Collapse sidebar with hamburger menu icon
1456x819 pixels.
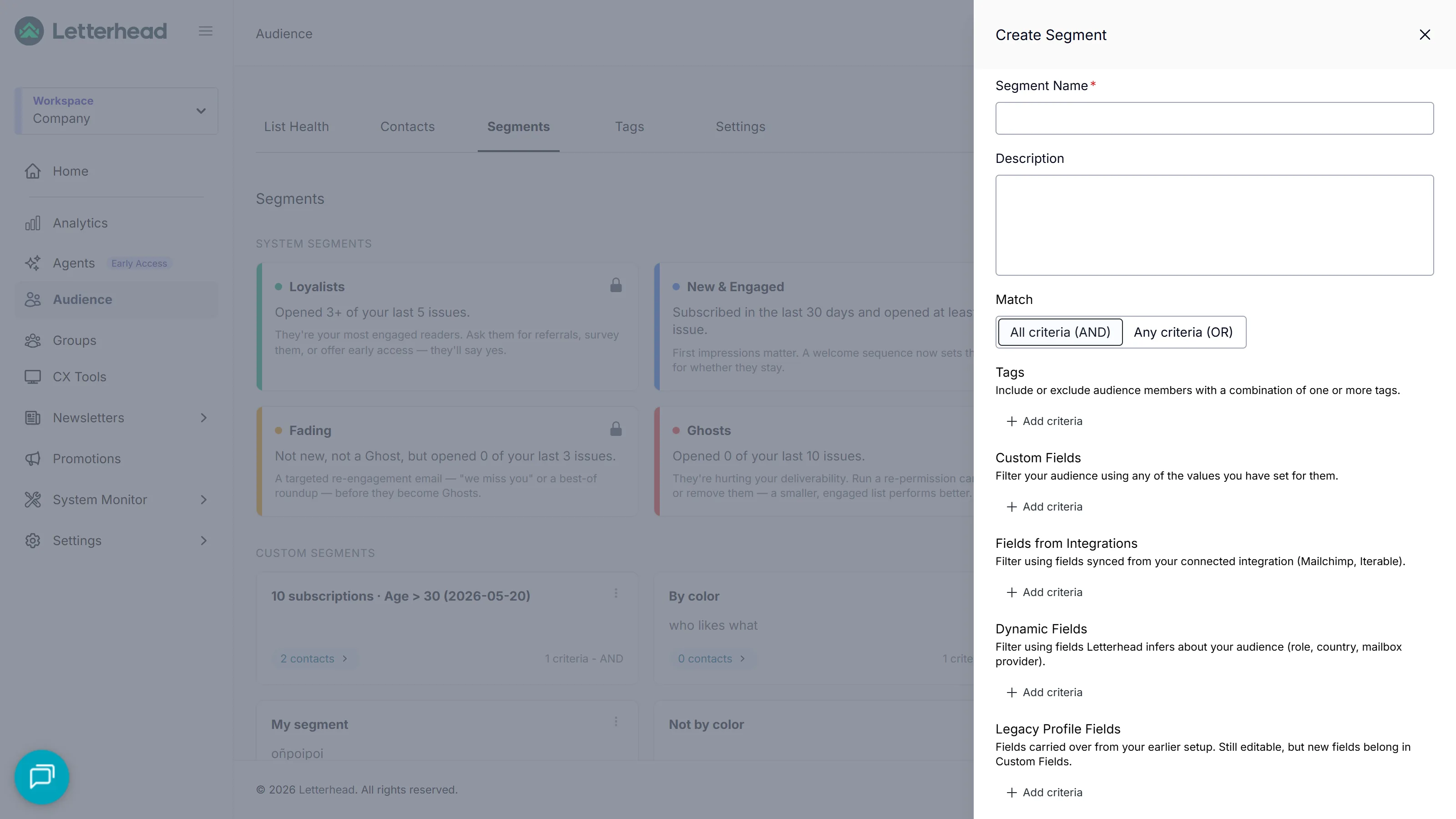coord(206,31)
